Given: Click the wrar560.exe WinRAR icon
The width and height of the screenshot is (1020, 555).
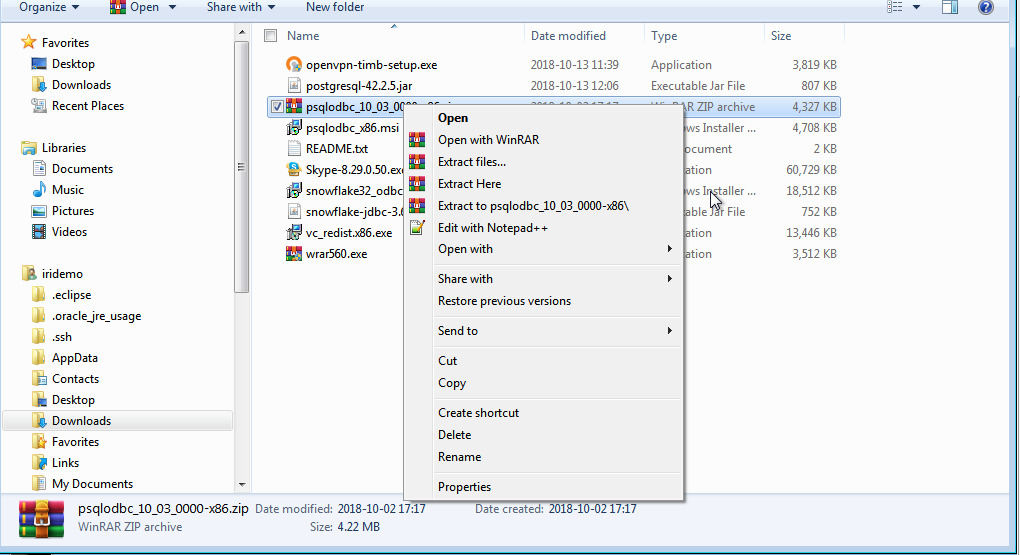Looking at the screenshot, I should point(294,254).
